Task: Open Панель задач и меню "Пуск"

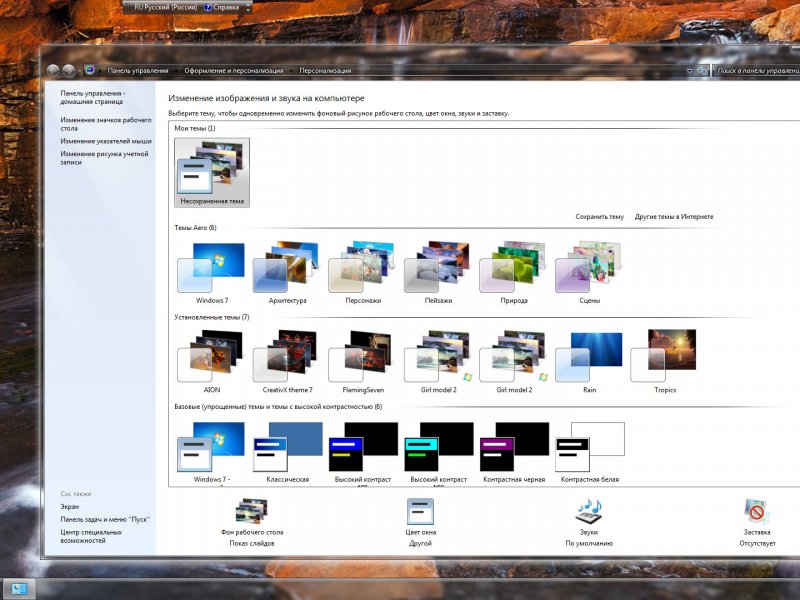Action: tap(105, 519)
